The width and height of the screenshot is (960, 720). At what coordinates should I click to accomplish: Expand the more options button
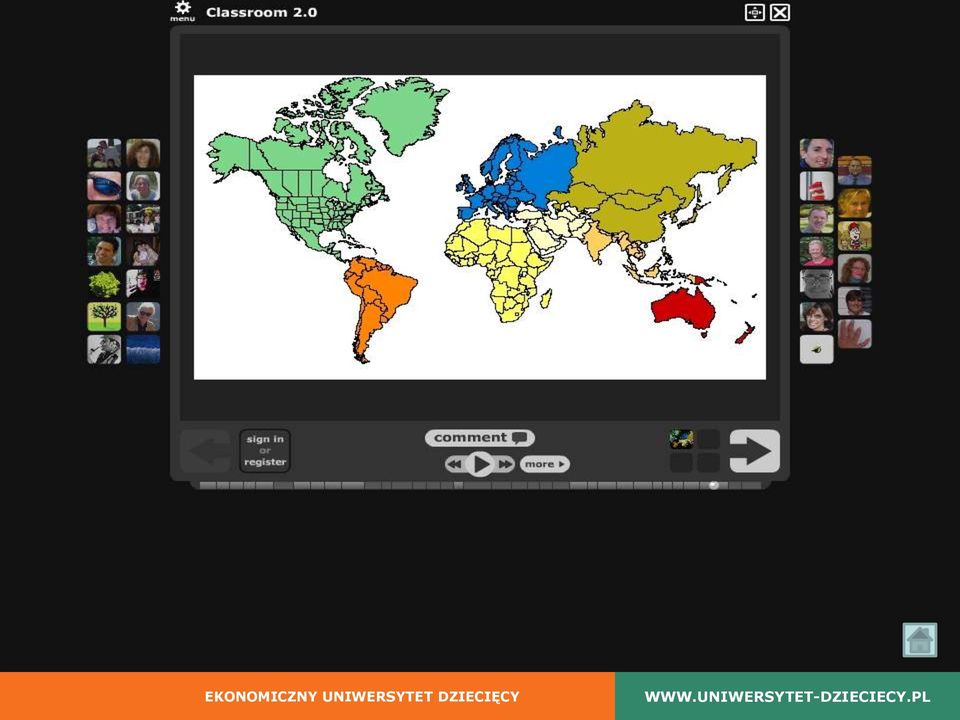(544, 464)
